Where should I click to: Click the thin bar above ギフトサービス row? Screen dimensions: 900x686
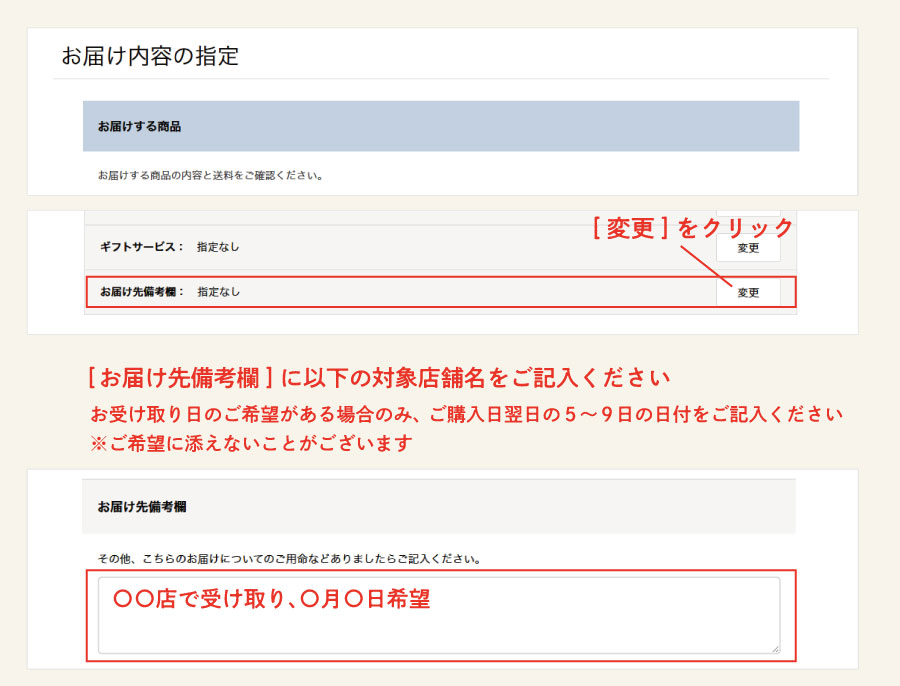click(440, 217)
